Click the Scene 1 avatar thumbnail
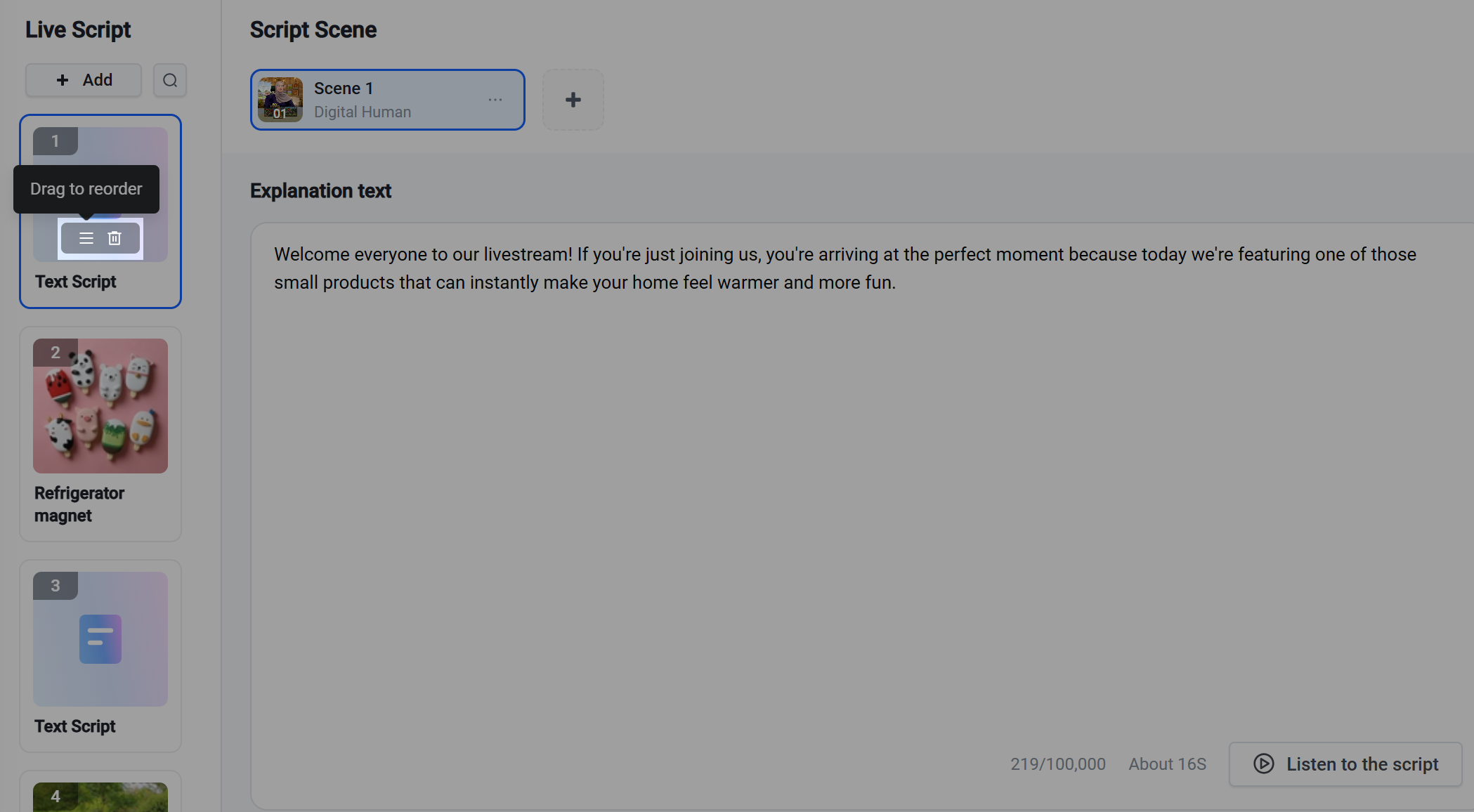This screenshot has width=1474, height=812. point(280,100)
